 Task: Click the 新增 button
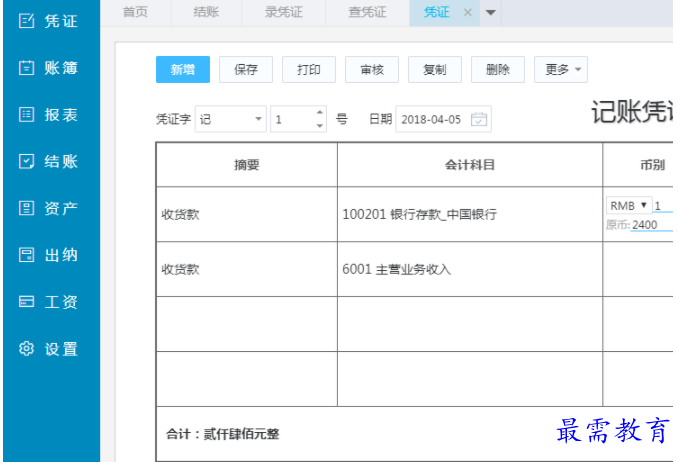click(183, 69)
